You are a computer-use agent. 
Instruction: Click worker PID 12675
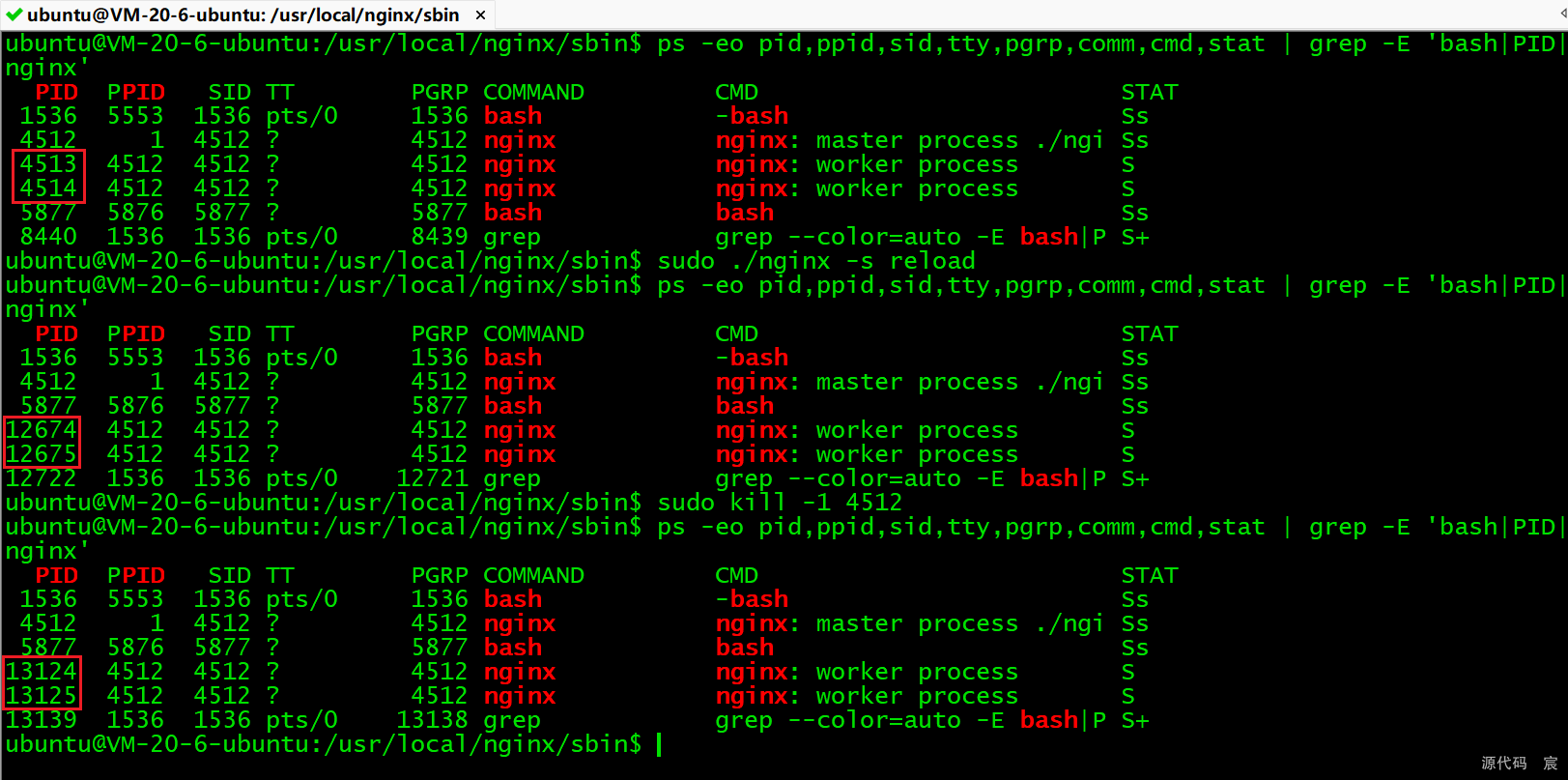point(42,454)
